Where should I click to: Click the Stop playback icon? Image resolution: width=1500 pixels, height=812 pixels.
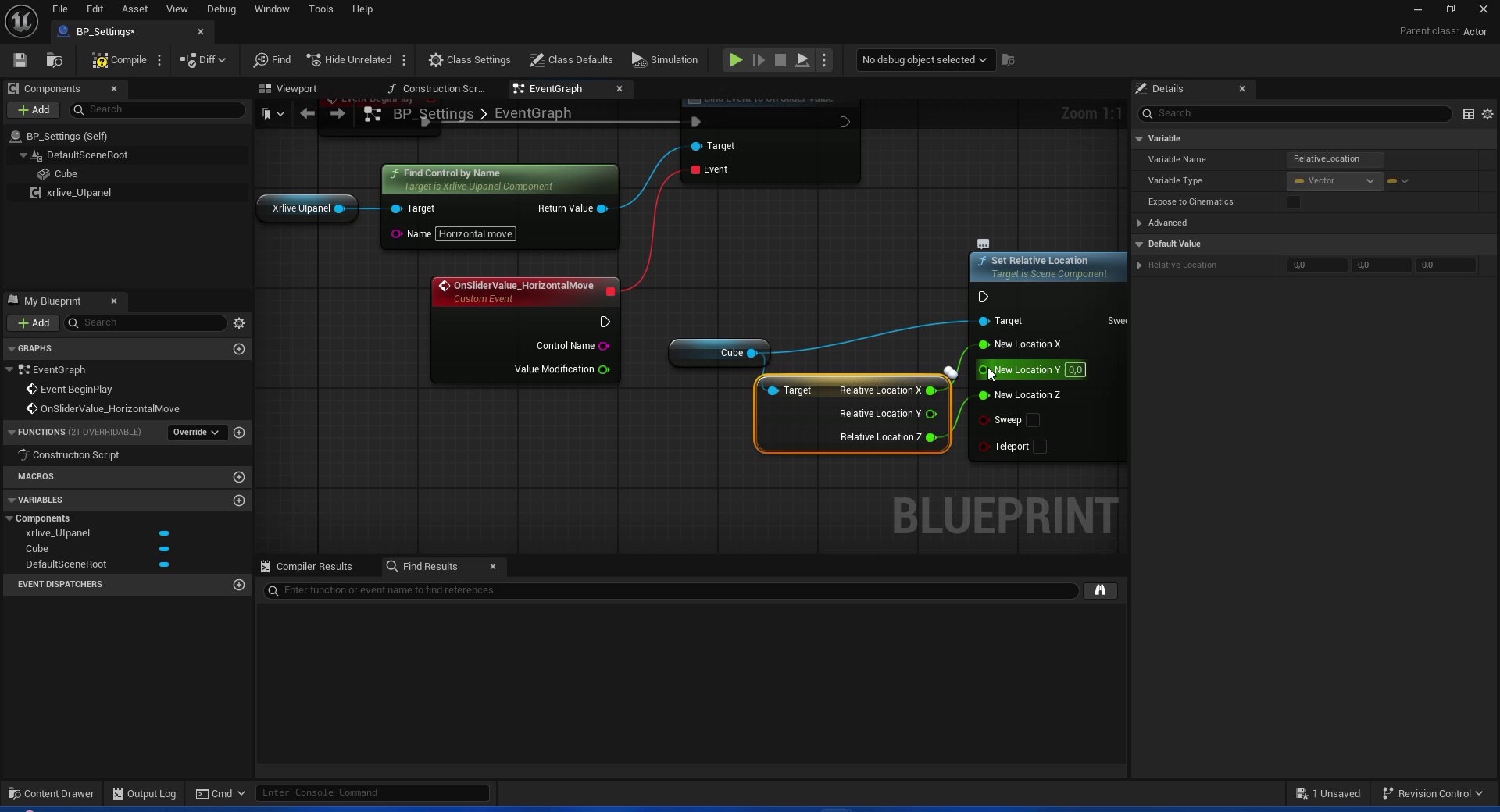780,60
